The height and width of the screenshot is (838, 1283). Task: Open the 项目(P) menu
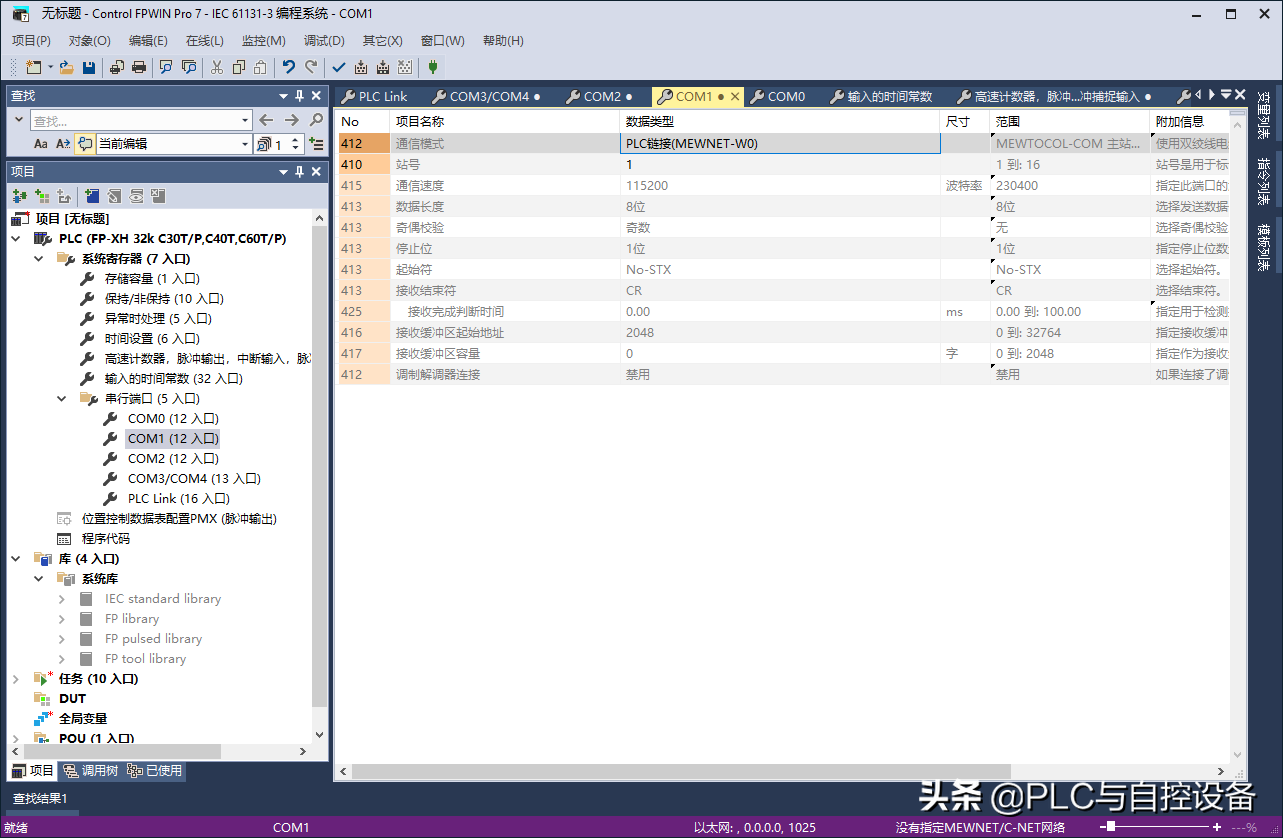[x=31, y=41]
